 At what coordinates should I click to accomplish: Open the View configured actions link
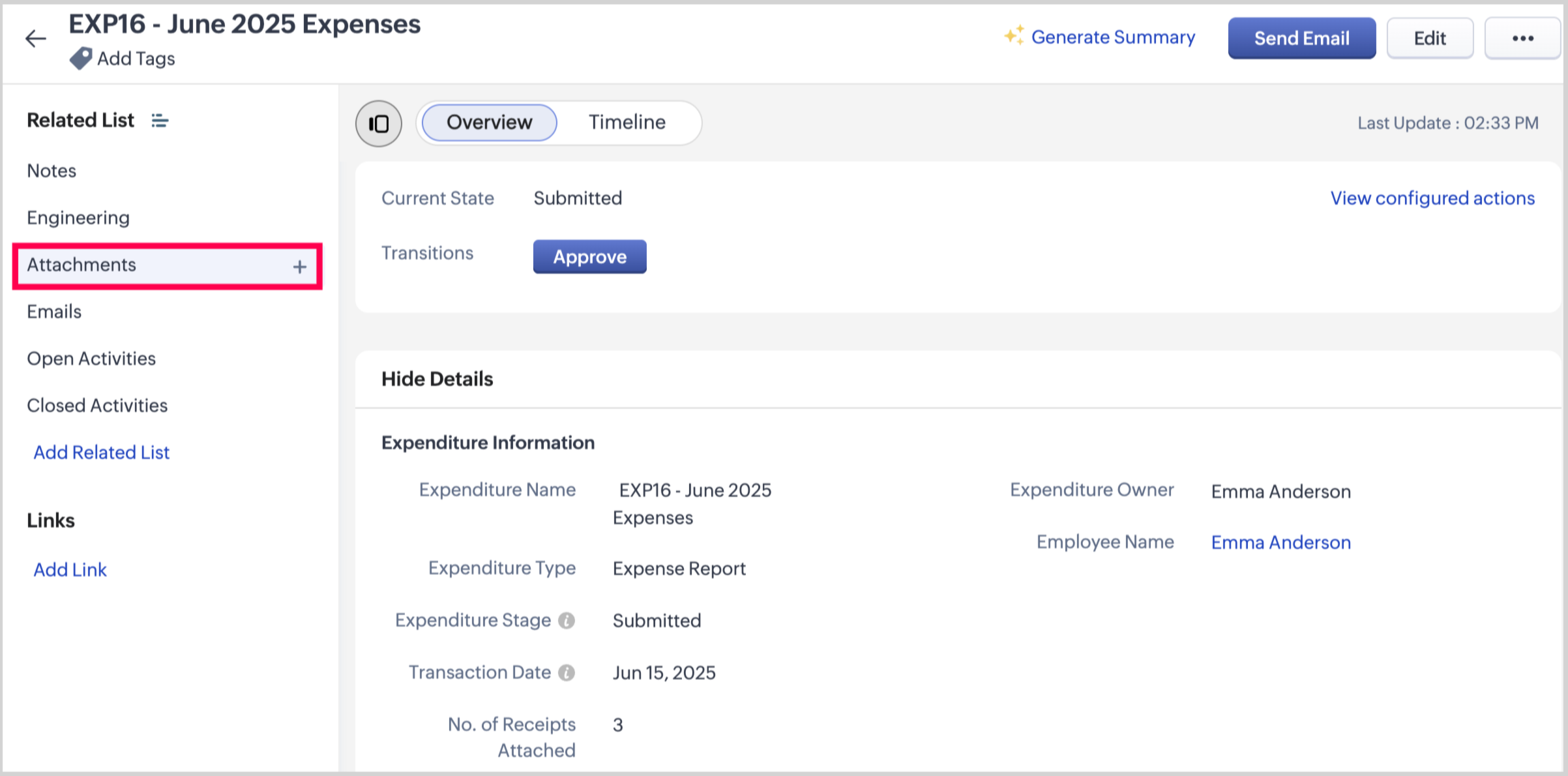point(1432,198)
